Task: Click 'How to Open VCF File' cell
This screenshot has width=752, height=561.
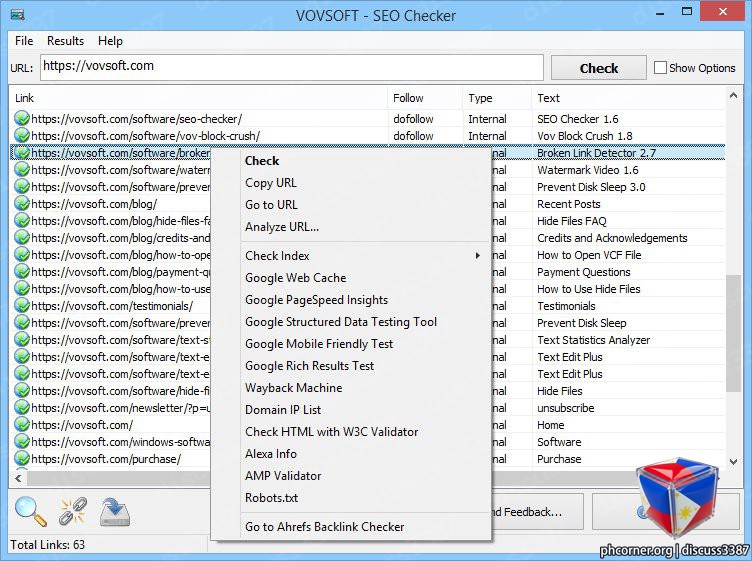Action: click(589, 255)
